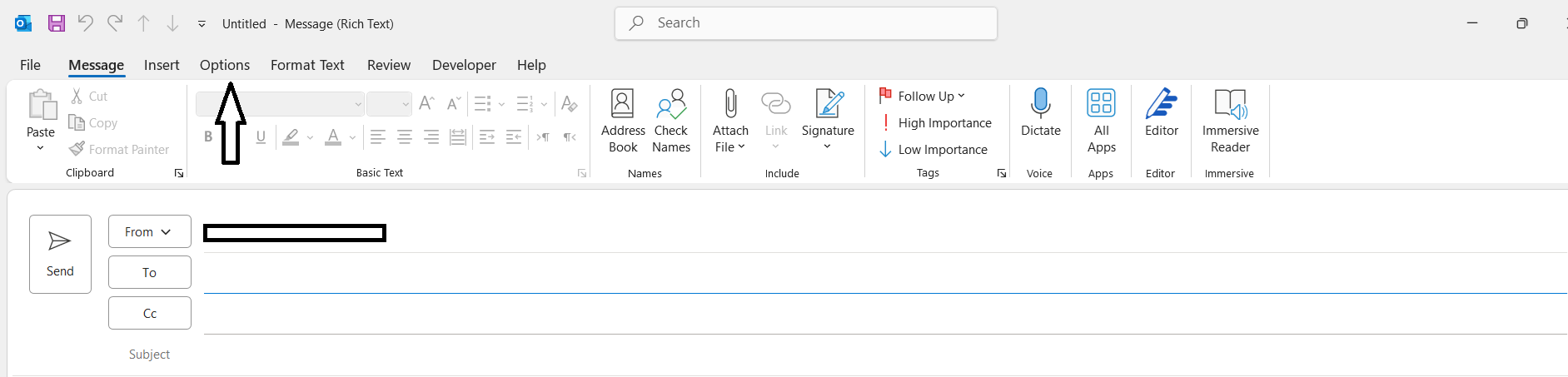The height and width of the screenshot is (377, 1568).
Task: Apply text highlight color
Action: tap(291, 137)
